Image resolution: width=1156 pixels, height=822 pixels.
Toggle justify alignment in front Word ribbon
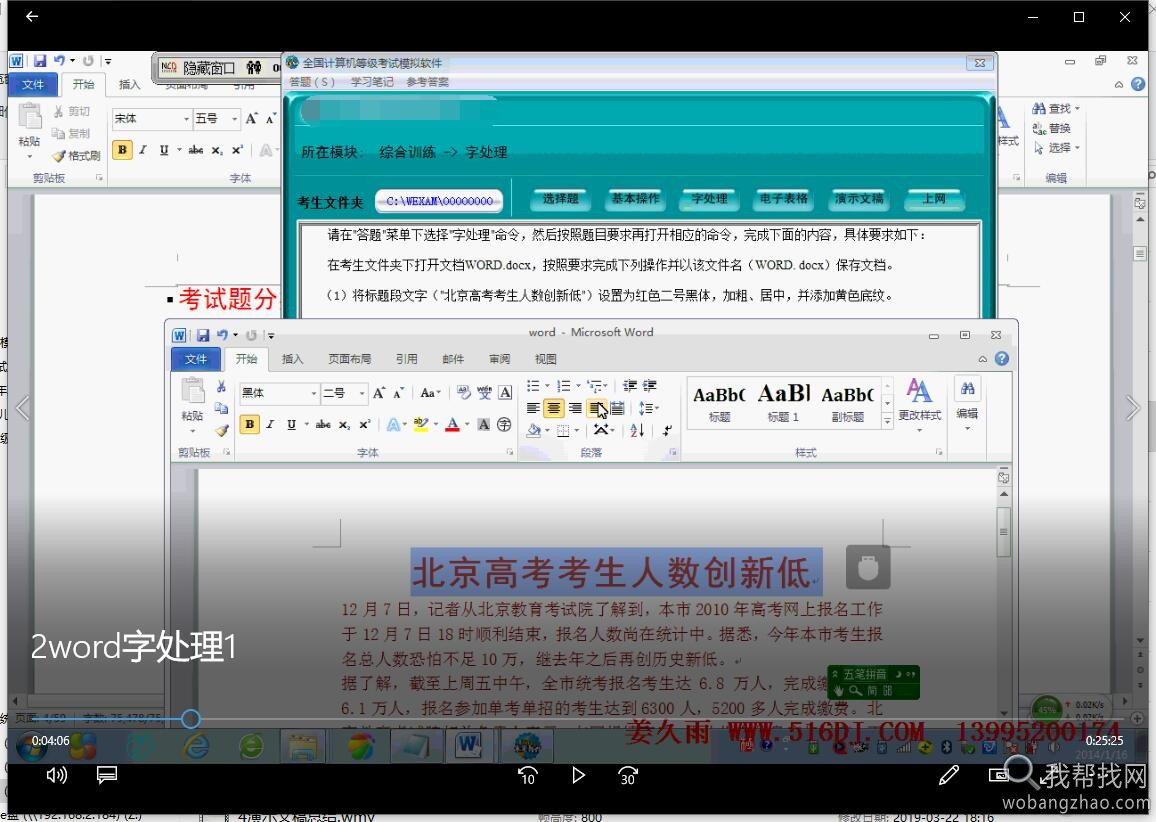point(596,408)
